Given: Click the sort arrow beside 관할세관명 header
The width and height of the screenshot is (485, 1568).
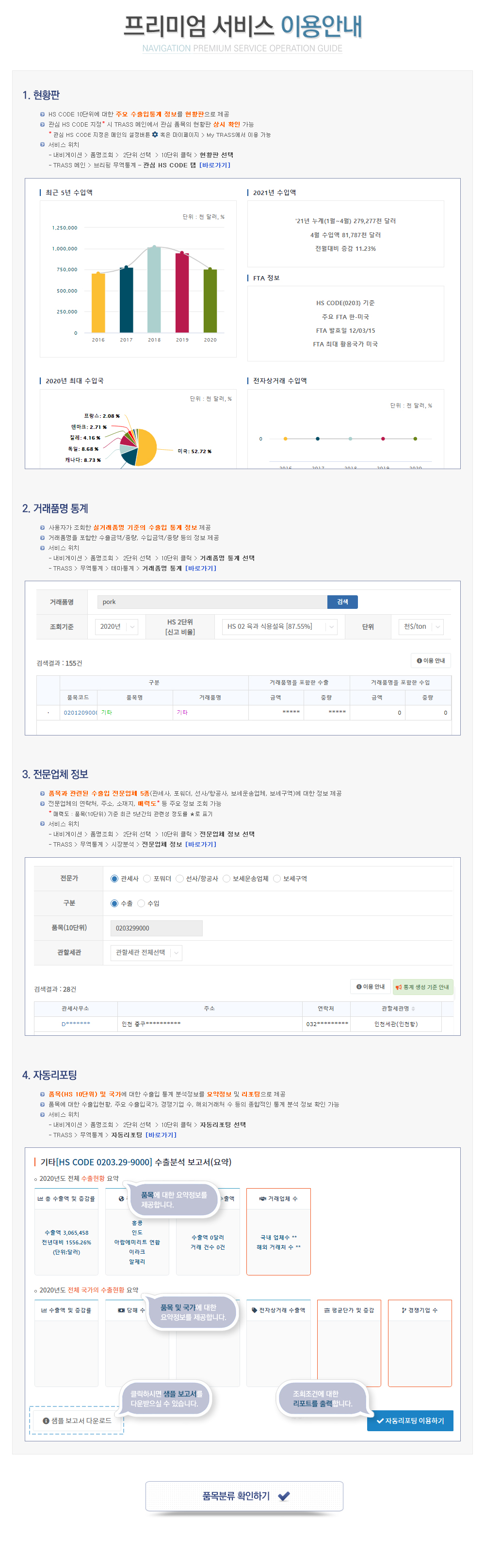Looking at the screenshot, I should click(413, 1009).
